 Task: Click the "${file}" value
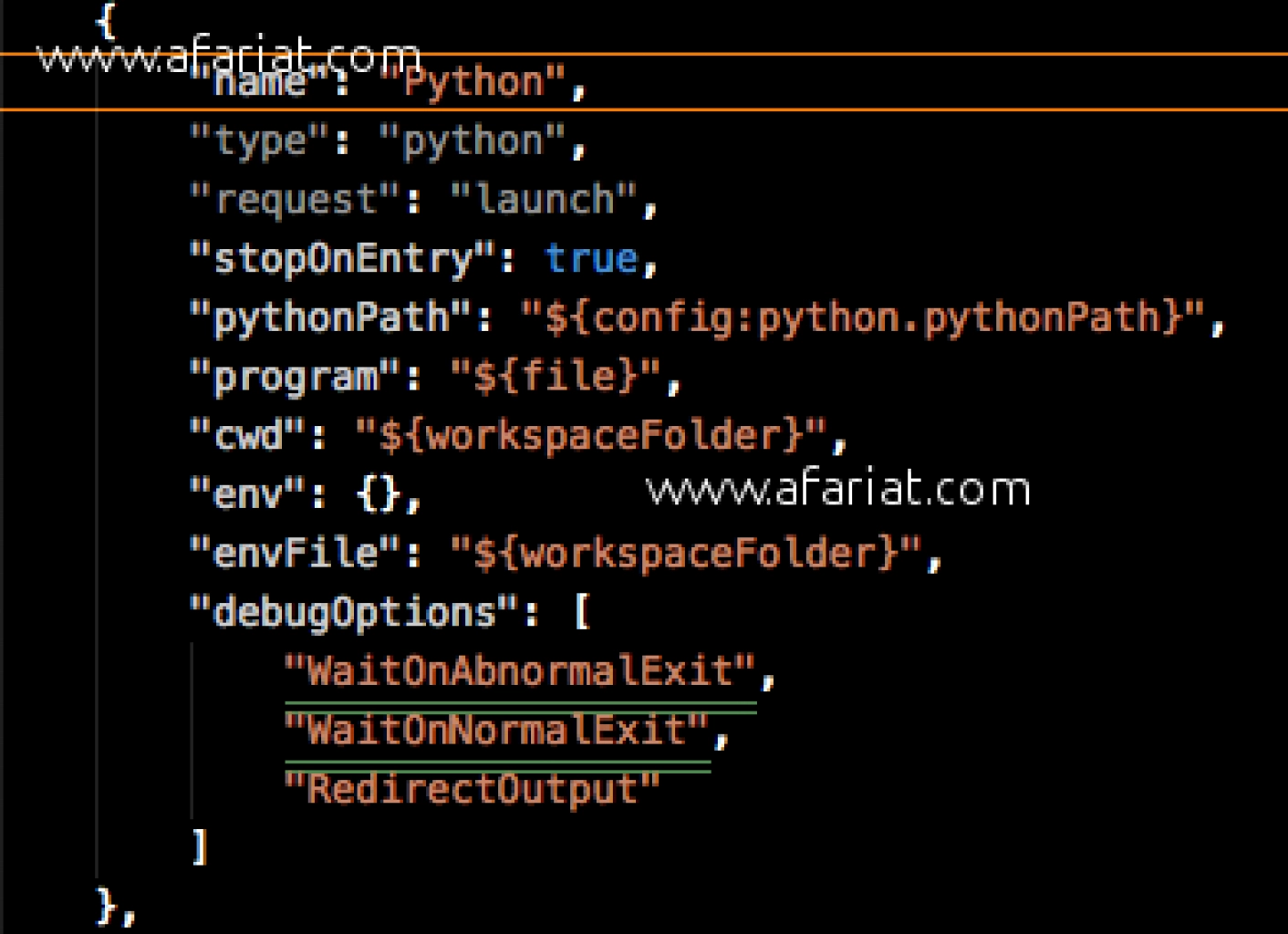tap(555, 378)
